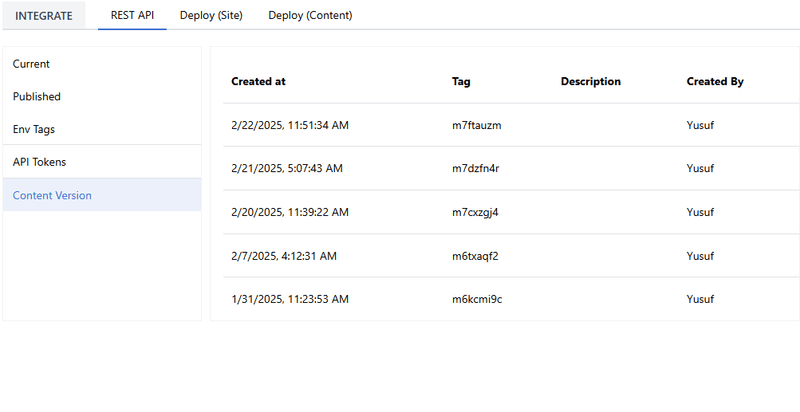Viewport: 800px width, 412px height.
Task: Click the Tag column header
Action: pyautogui.click(x=461, y=82)
